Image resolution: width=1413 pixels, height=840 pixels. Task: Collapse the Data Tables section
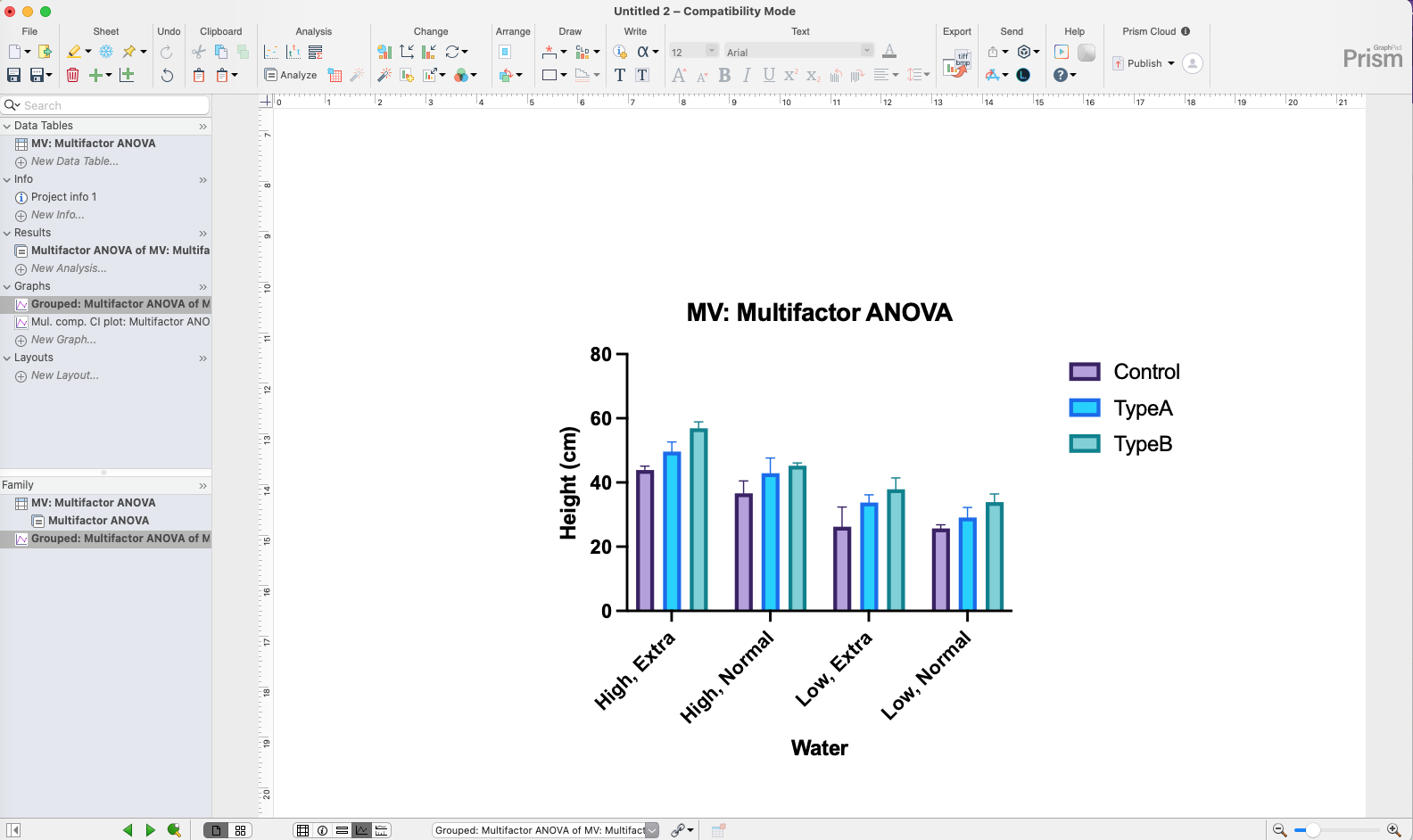tap(7, 126)
